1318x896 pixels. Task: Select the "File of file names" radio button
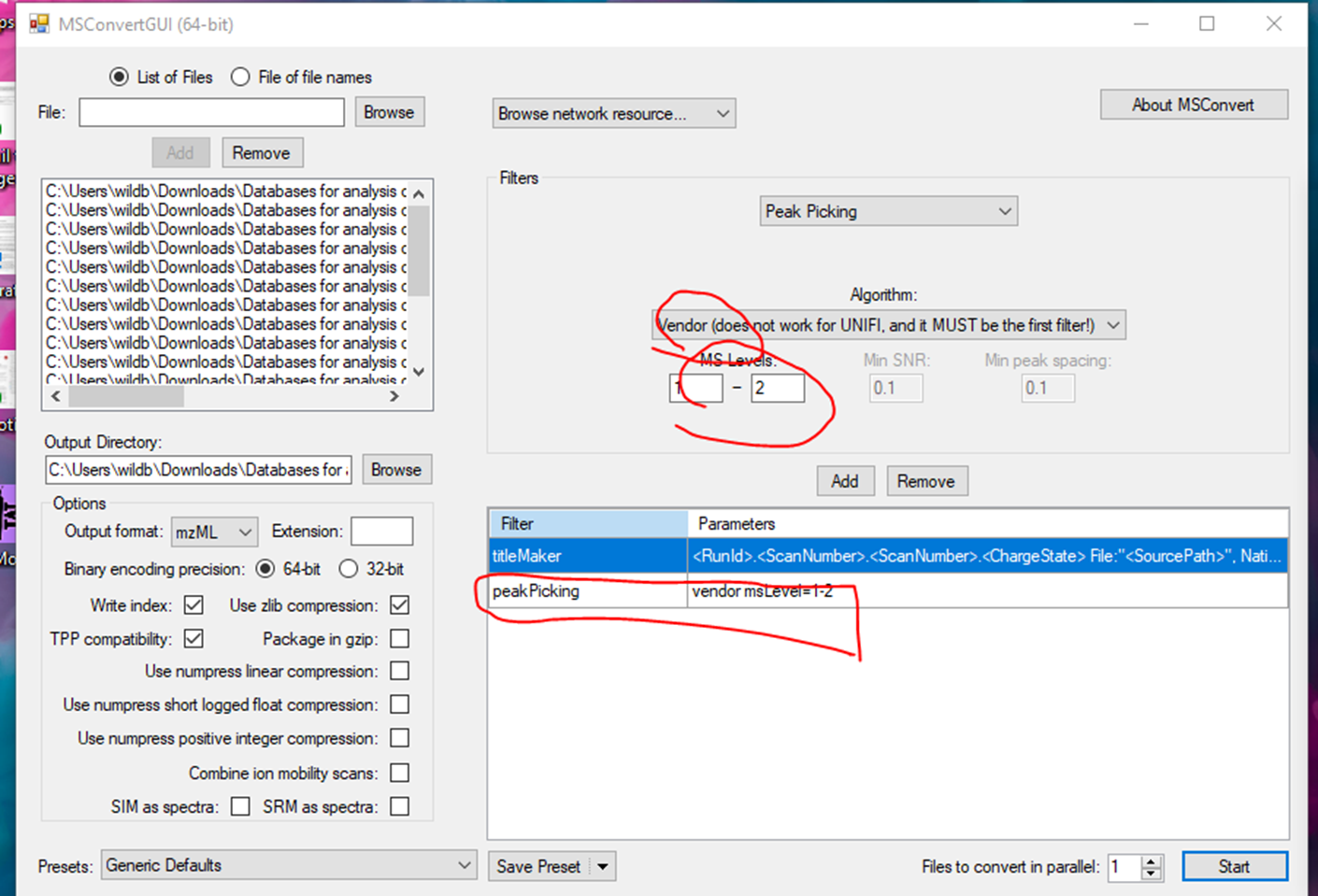pyautogui.click(x=240, y=77)
